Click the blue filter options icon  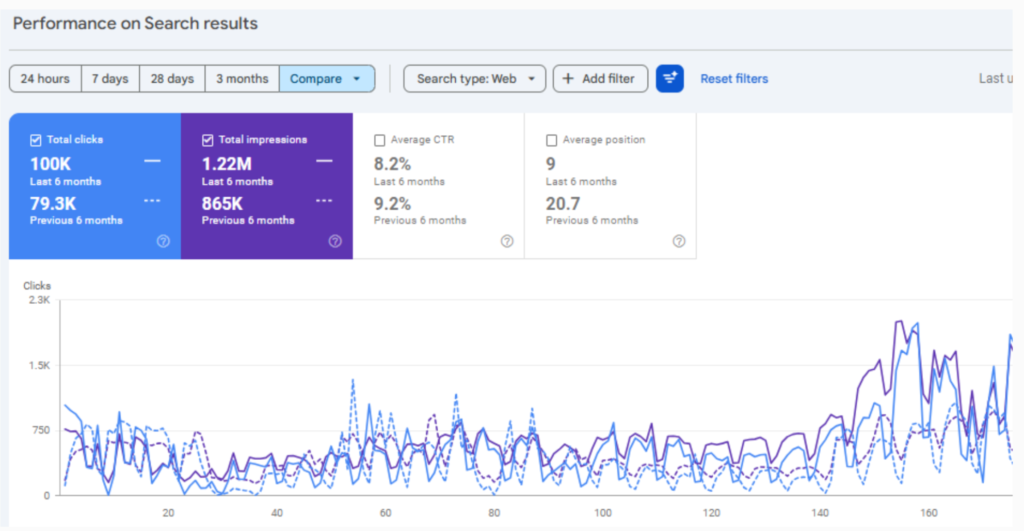point(669,79)
